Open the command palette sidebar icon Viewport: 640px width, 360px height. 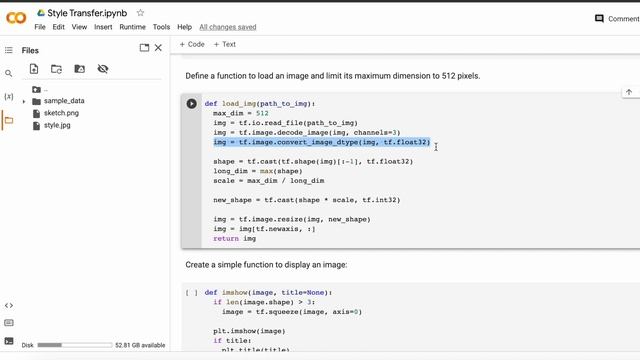point(9,323)
